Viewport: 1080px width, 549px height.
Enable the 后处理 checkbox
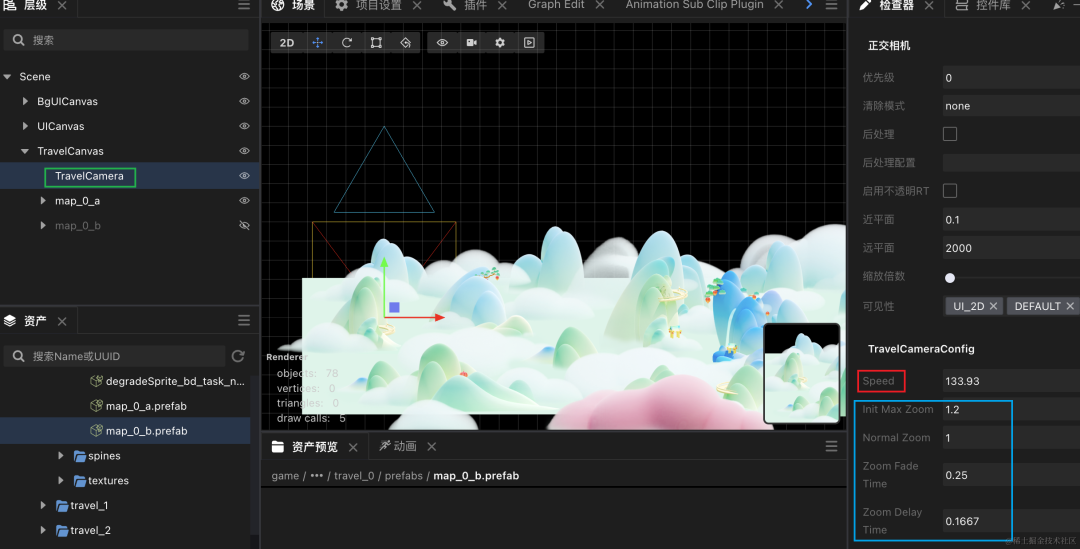(x=950, y=134)
